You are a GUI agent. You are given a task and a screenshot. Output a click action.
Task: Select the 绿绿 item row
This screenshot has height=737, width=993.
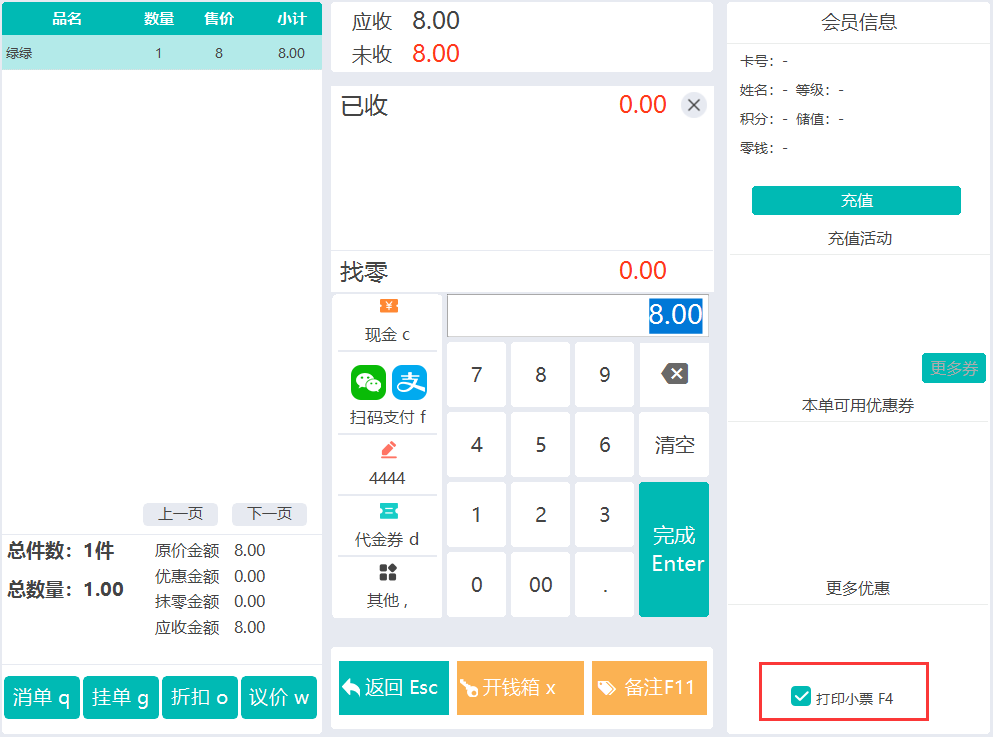pos(161,53)
